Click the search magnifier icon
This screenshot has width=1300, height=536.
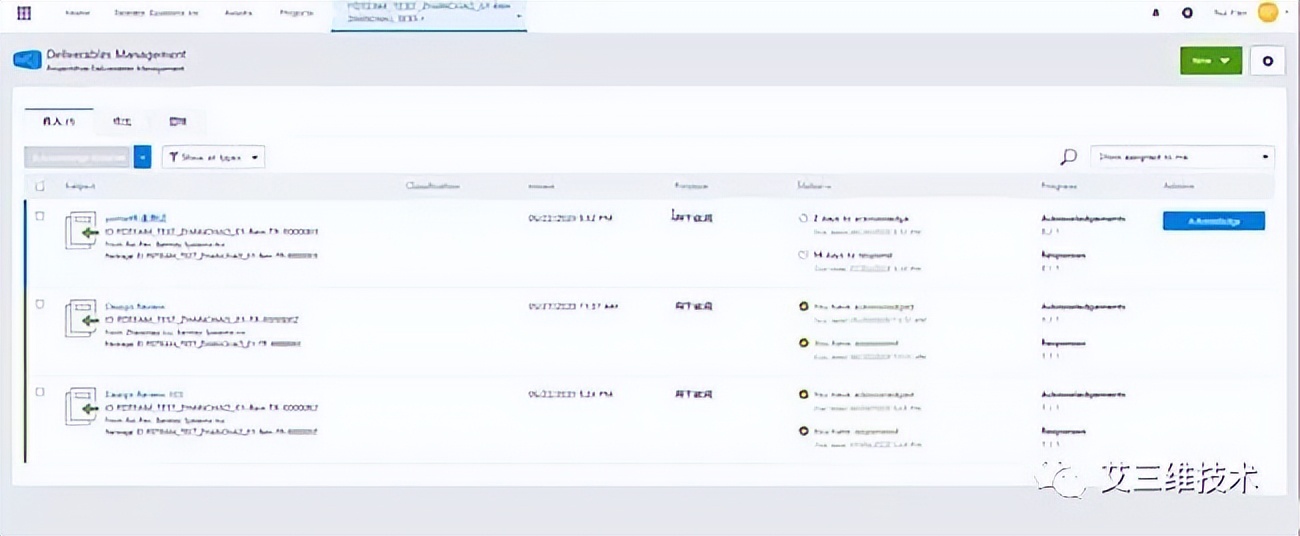point(1069,157)
